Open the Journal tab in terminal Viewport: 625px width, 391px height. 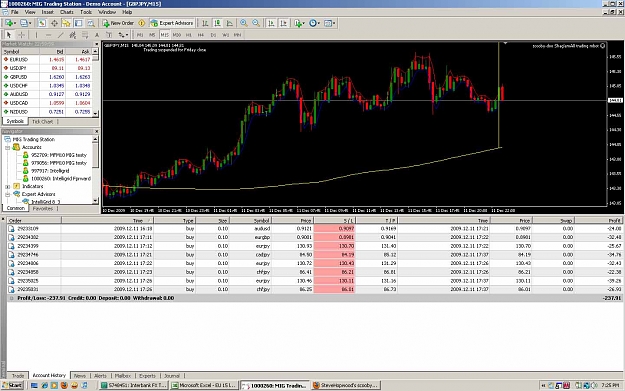[172, 375]
